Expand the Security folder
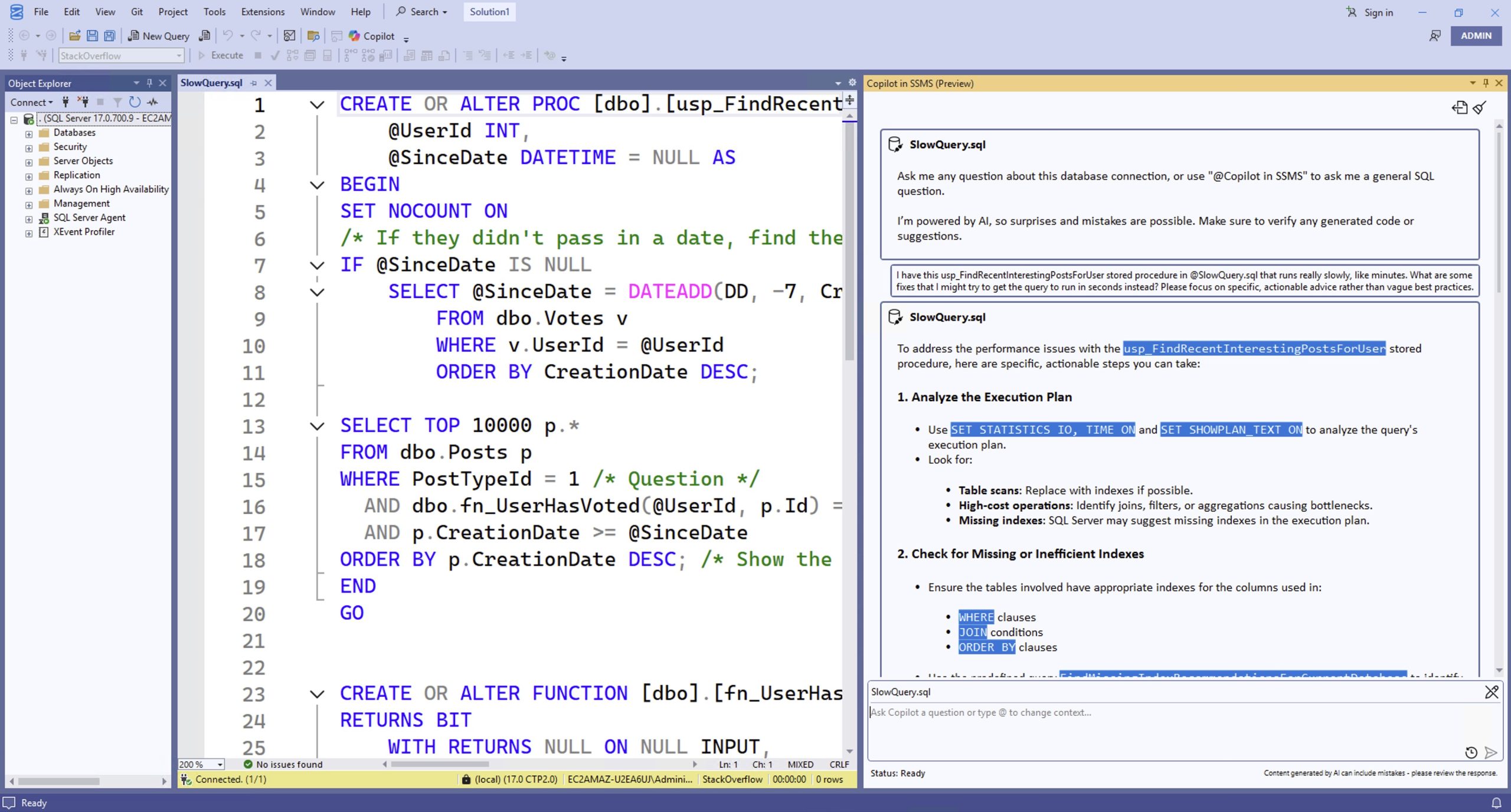 pos(28,148)
